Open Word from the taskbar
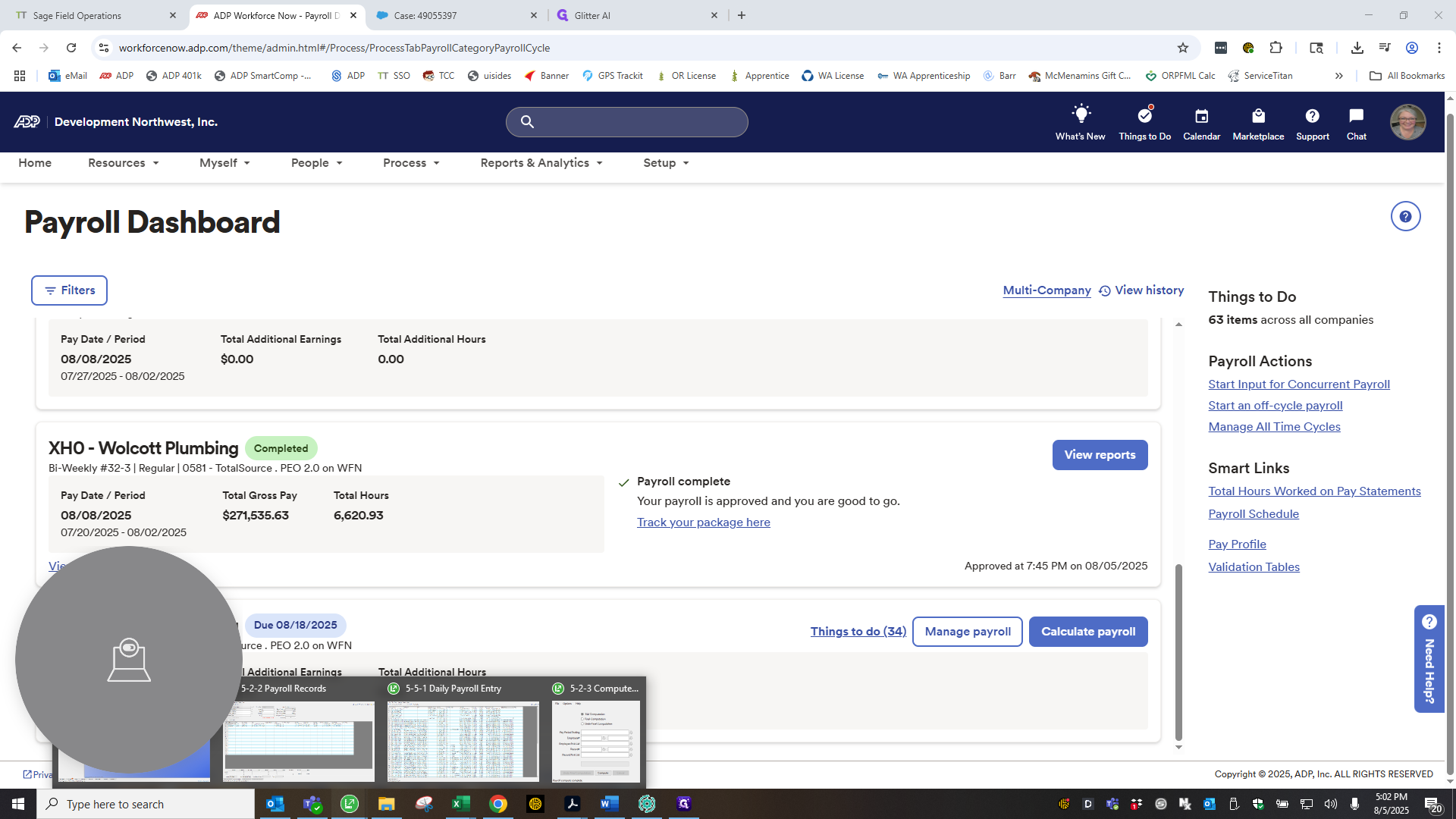 tap(609, 804)
